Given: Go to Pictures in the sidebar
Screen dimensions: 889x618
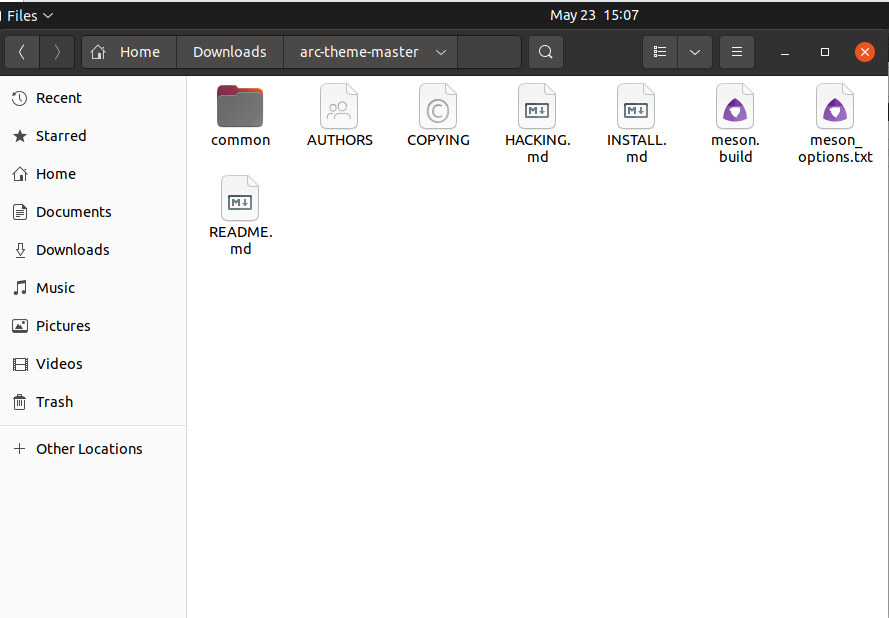Looking at the screenshot, I should click(x=94, y=326).
